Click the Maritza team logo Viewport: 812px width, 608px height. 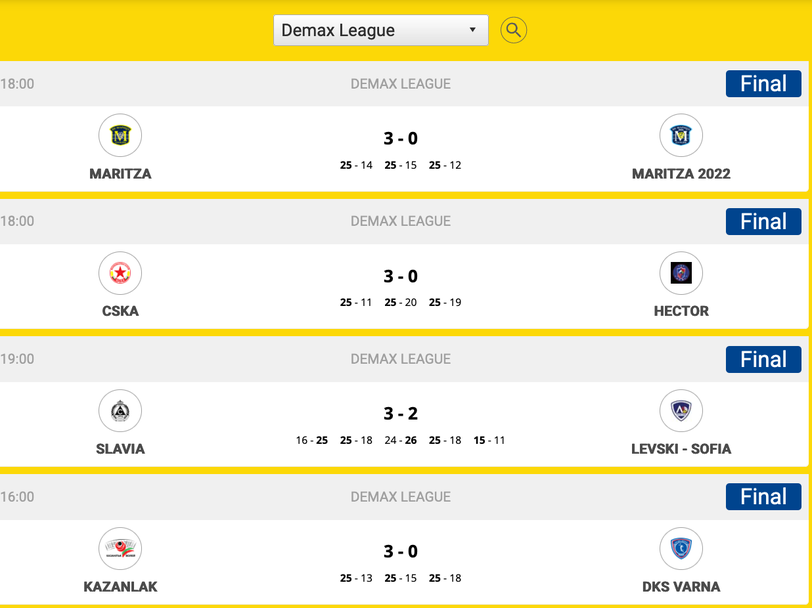[120, 135]
